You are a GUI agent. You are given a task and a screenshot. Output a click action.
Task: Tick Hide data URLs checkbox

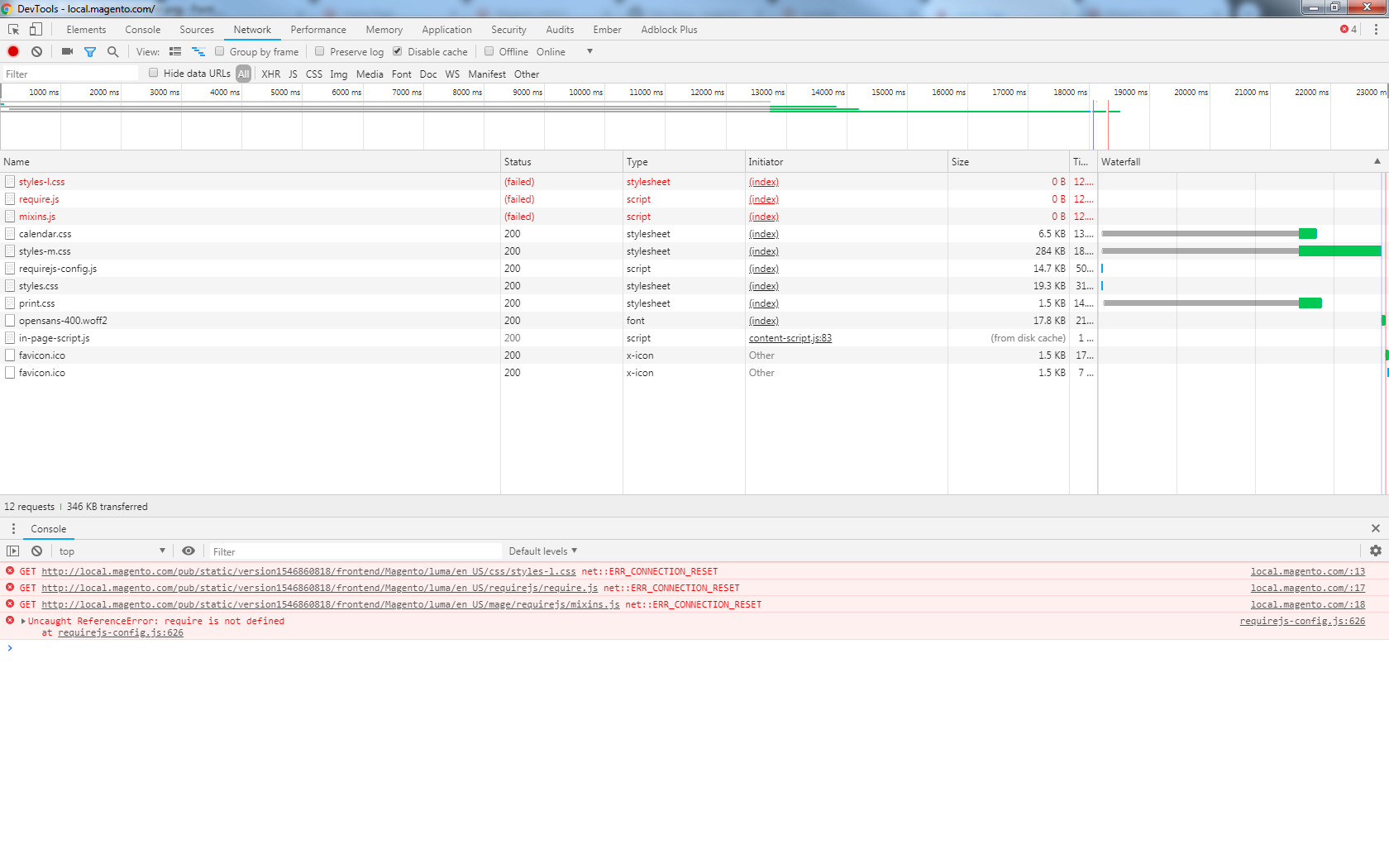point(154,73)
